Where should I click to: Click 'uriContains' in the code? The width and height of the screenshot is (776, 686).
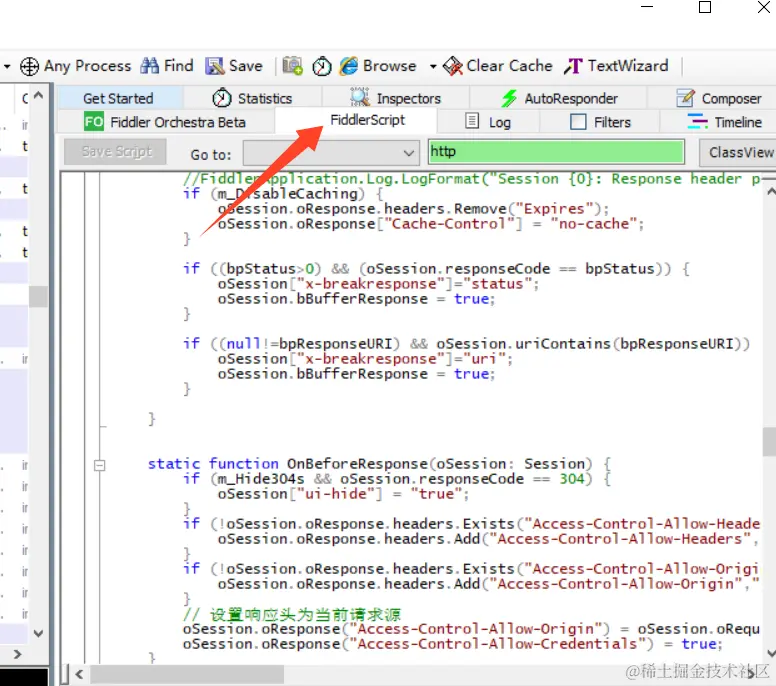point(563,343)
